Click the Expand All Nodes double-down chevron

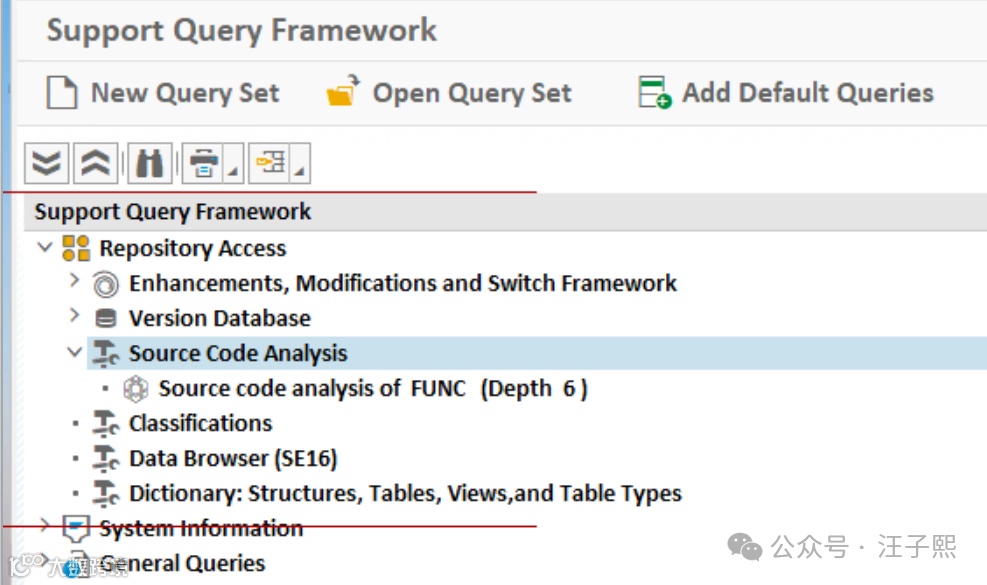coord(46,163)
